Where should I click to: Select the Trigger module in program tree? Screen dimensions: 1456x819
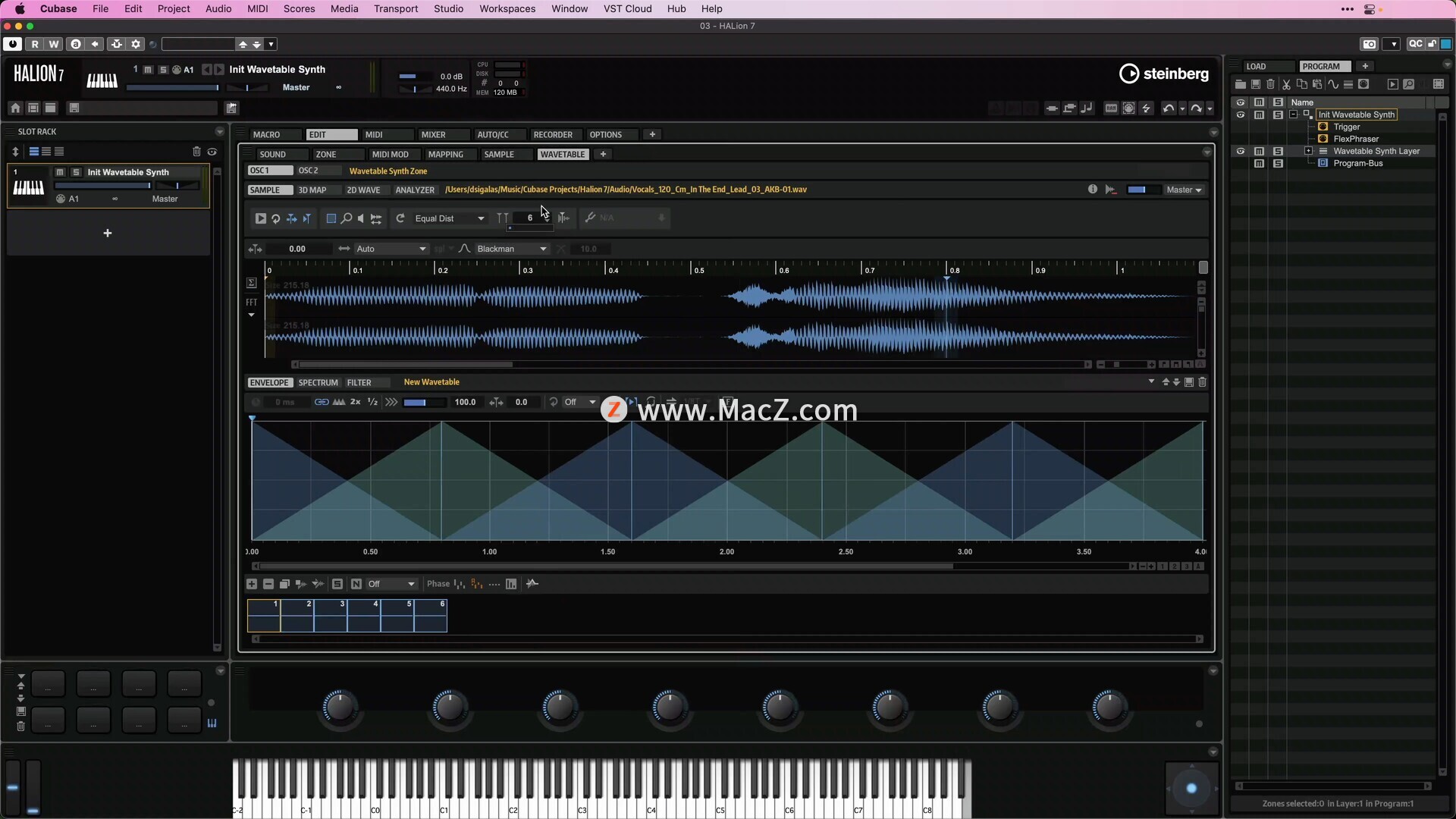(x=1346, y=127)
